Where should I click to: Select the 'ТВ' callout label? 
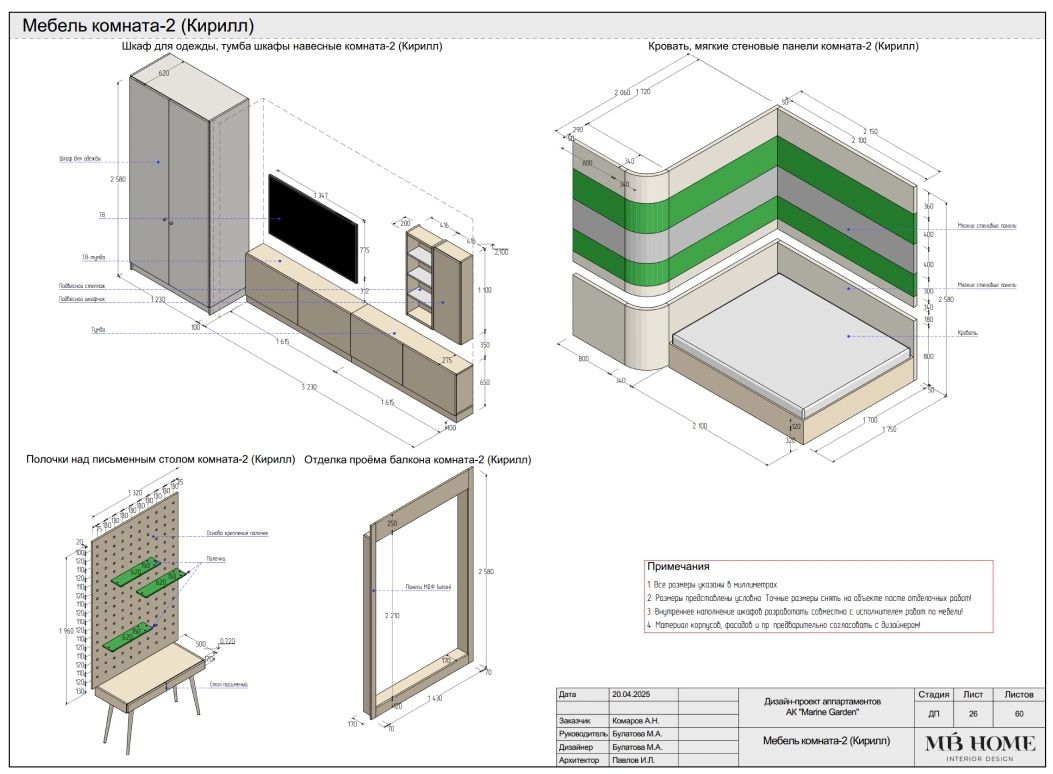coord(102,215)
